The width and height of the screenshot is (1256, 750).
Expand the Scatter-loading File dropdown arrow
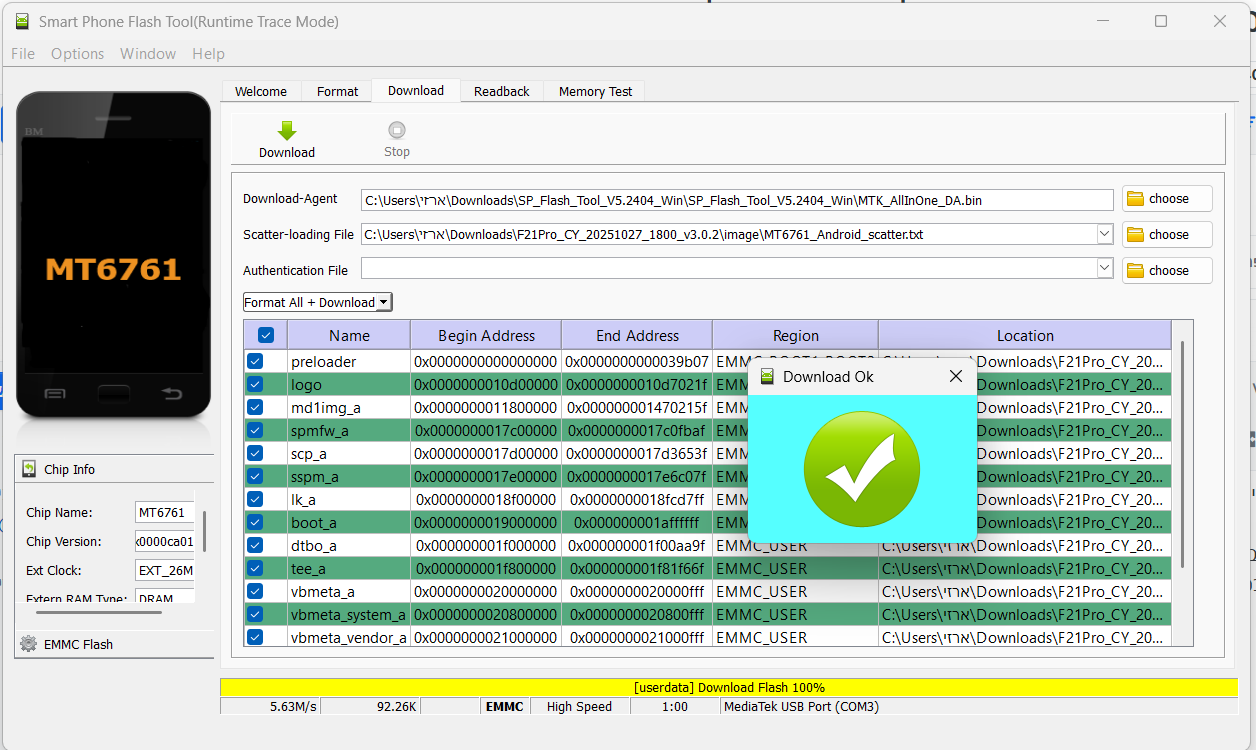1104,234
